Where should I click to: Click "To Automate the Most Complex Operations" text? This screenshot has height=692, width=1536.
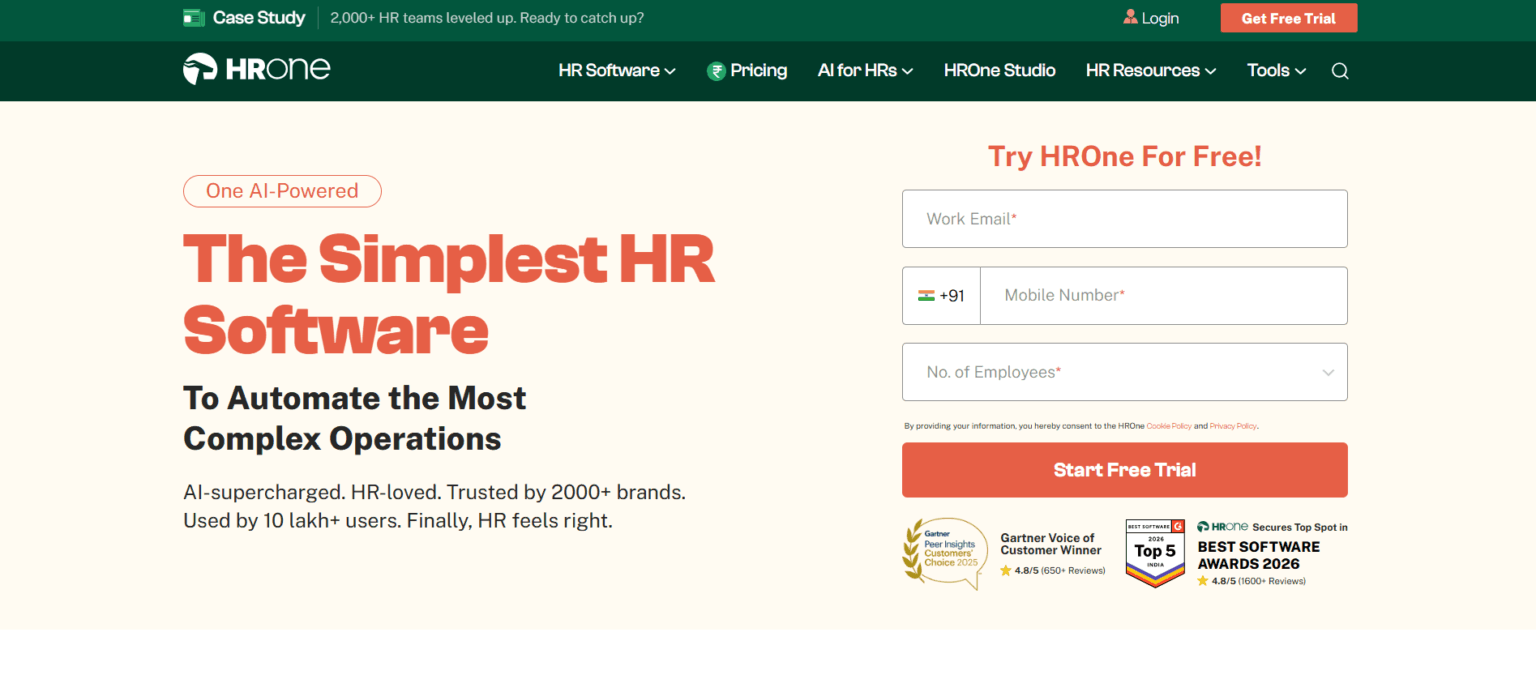pos(355,418)
